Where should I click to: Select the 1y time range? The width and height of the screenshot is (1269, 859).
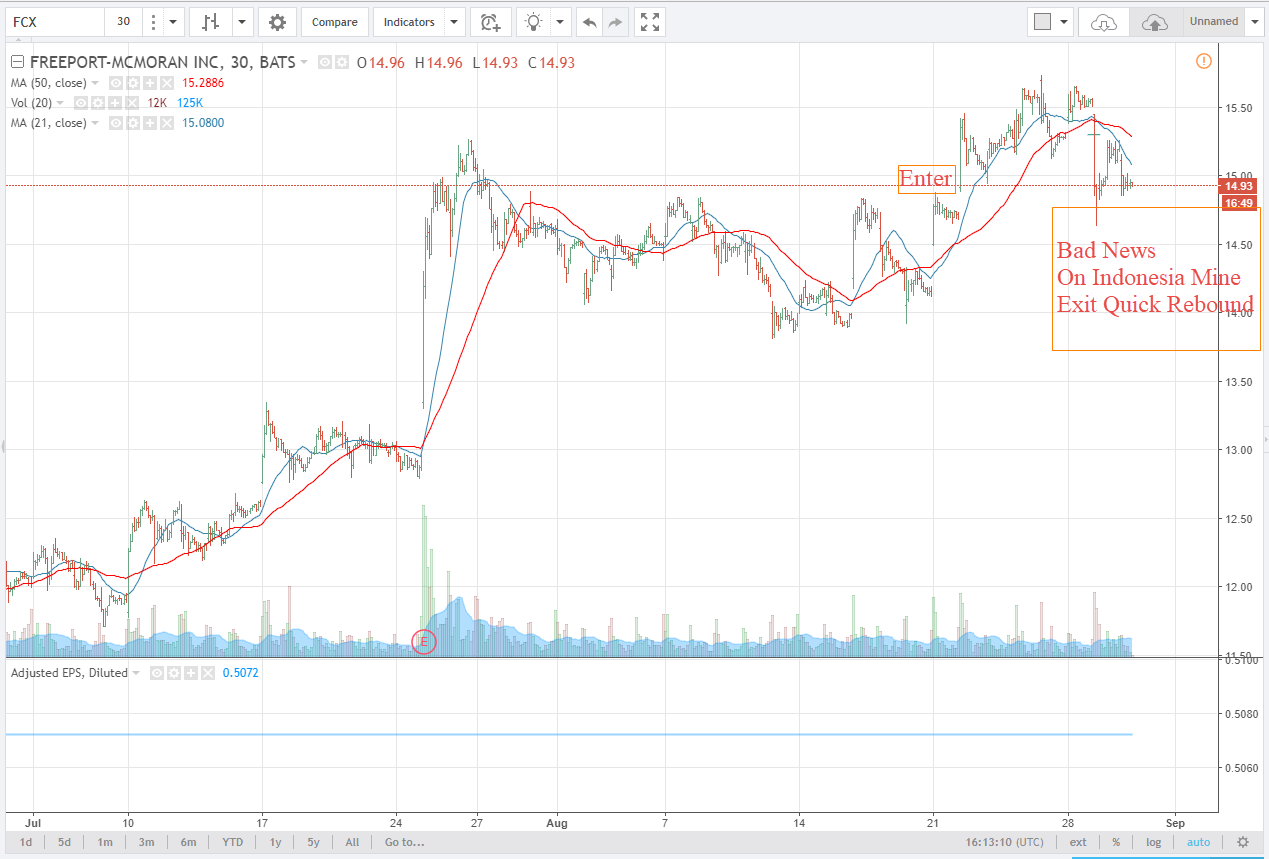(x=275, y=842)
